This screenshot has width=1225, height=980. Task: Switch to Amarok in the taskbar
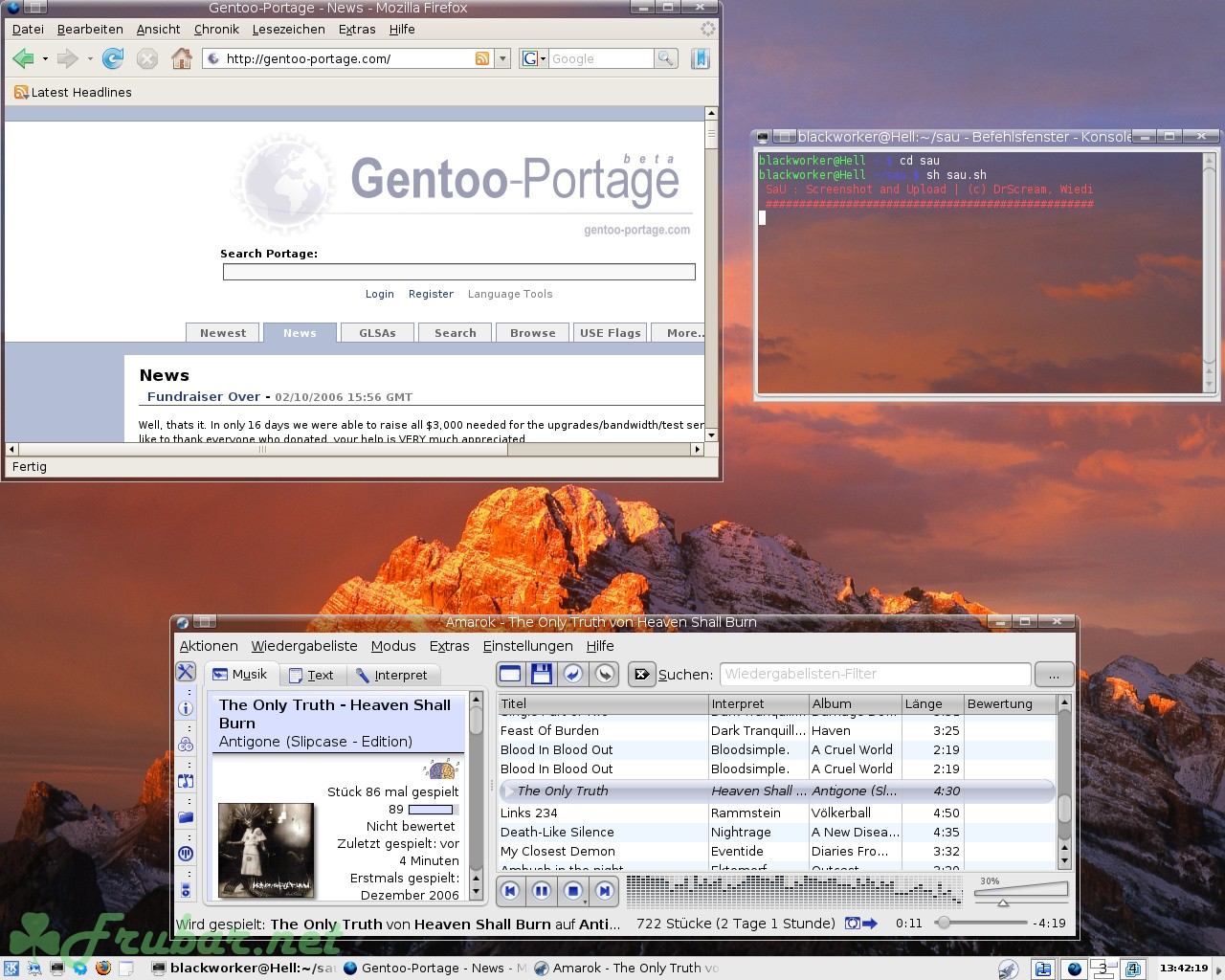coord(627,968)
